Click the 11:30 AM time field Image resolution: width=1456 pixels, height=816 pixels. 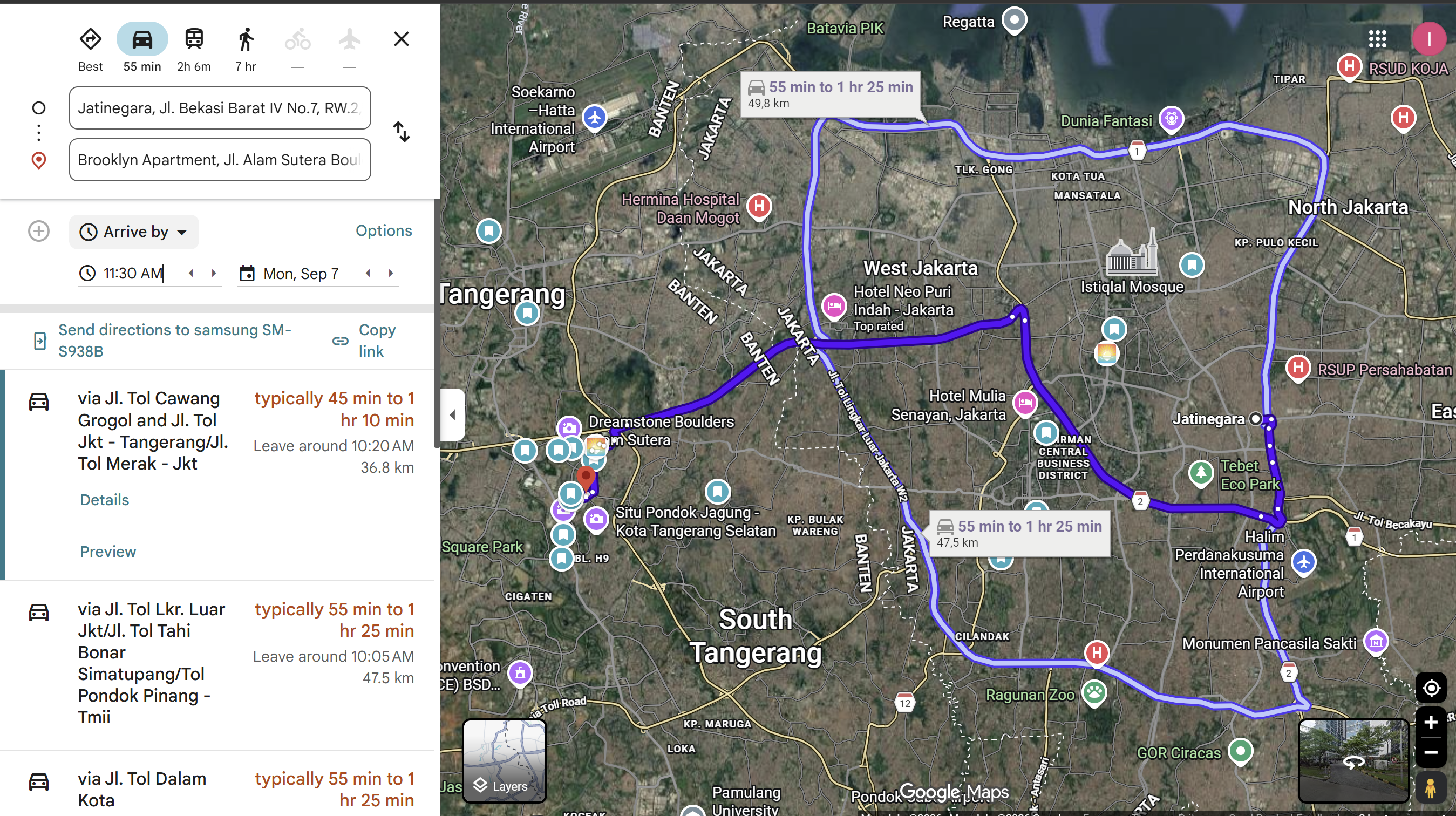(x=133, y=274)
